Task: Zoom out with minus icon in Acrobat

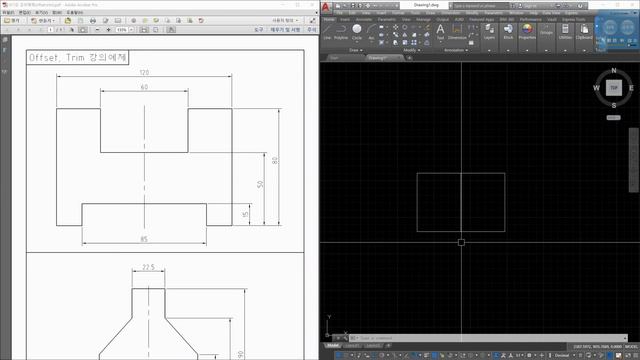Action: click(97, 30)
